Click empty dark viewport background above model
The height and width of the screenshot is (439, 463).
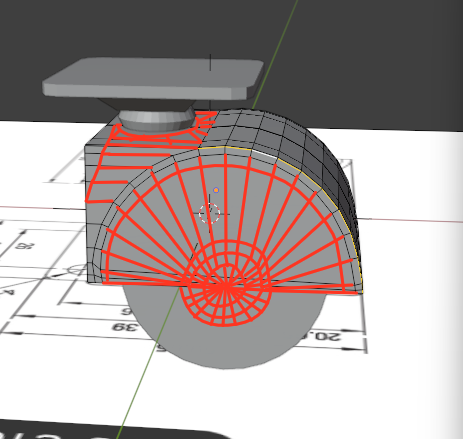point(367,50)
